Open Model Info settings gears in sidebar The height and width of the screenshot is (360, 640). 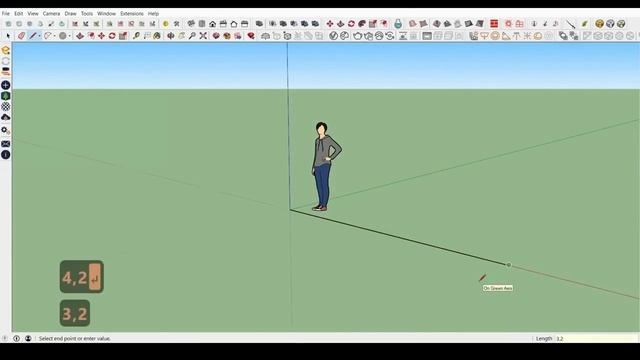tap(6, 130)
